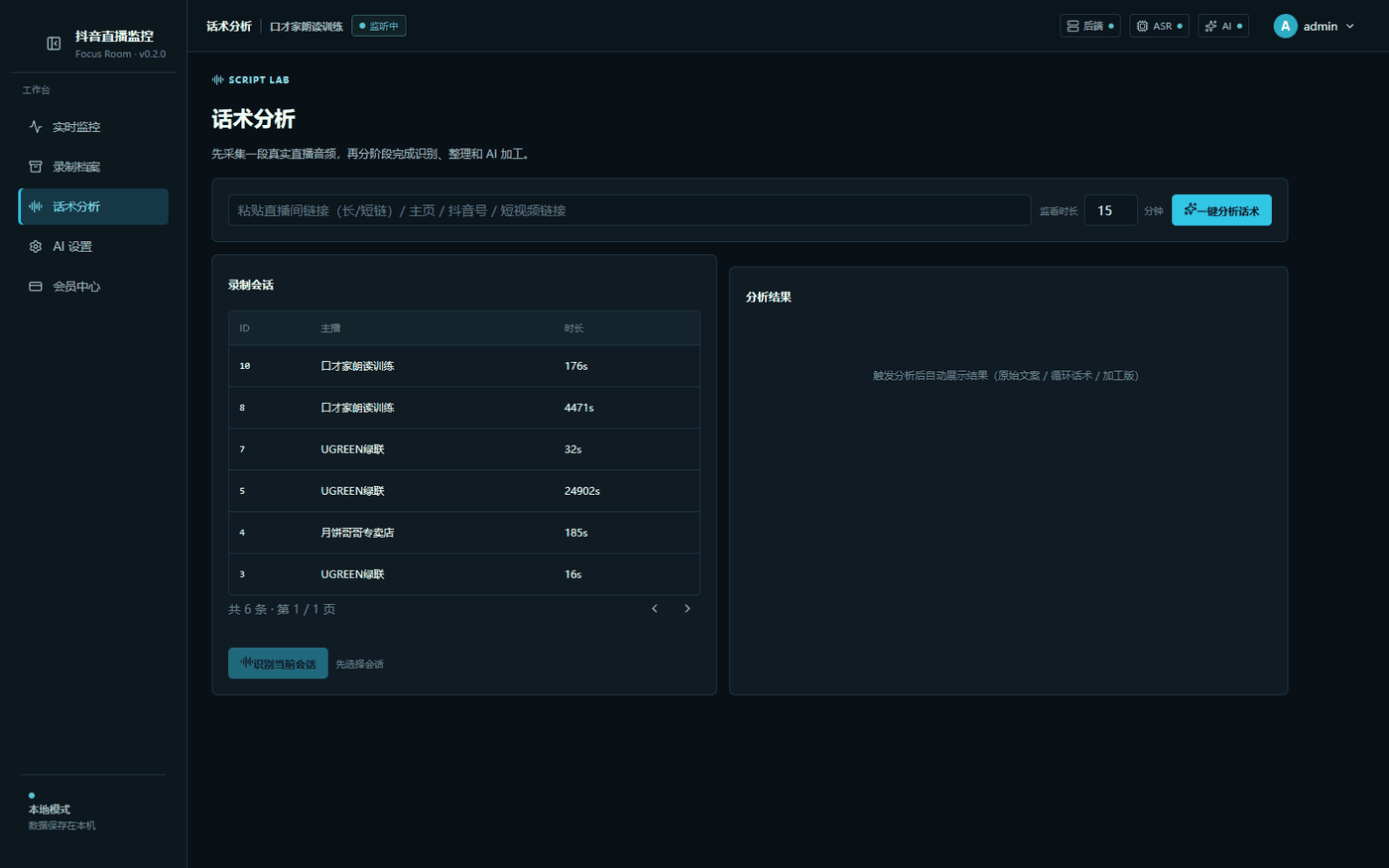Edit the 监看时长 minutes field
The width and height of the screenshot is (1389, 868).
coord(1110,210)
